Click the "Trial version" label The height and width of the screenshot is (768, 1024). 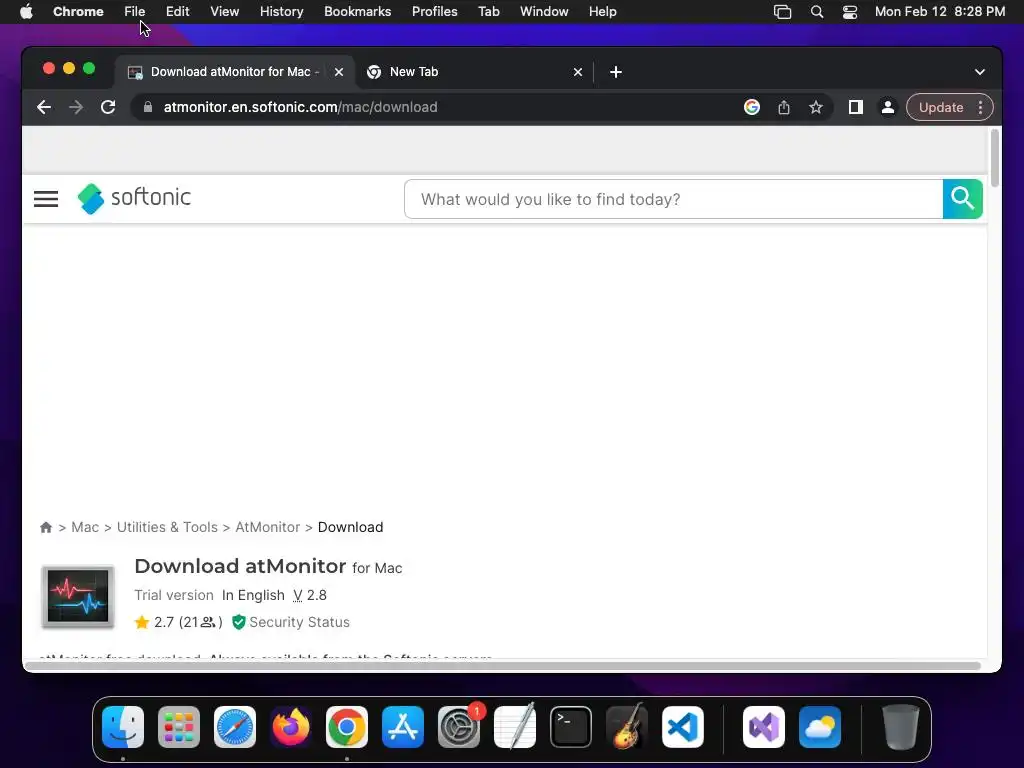click(x=174, y=595)
